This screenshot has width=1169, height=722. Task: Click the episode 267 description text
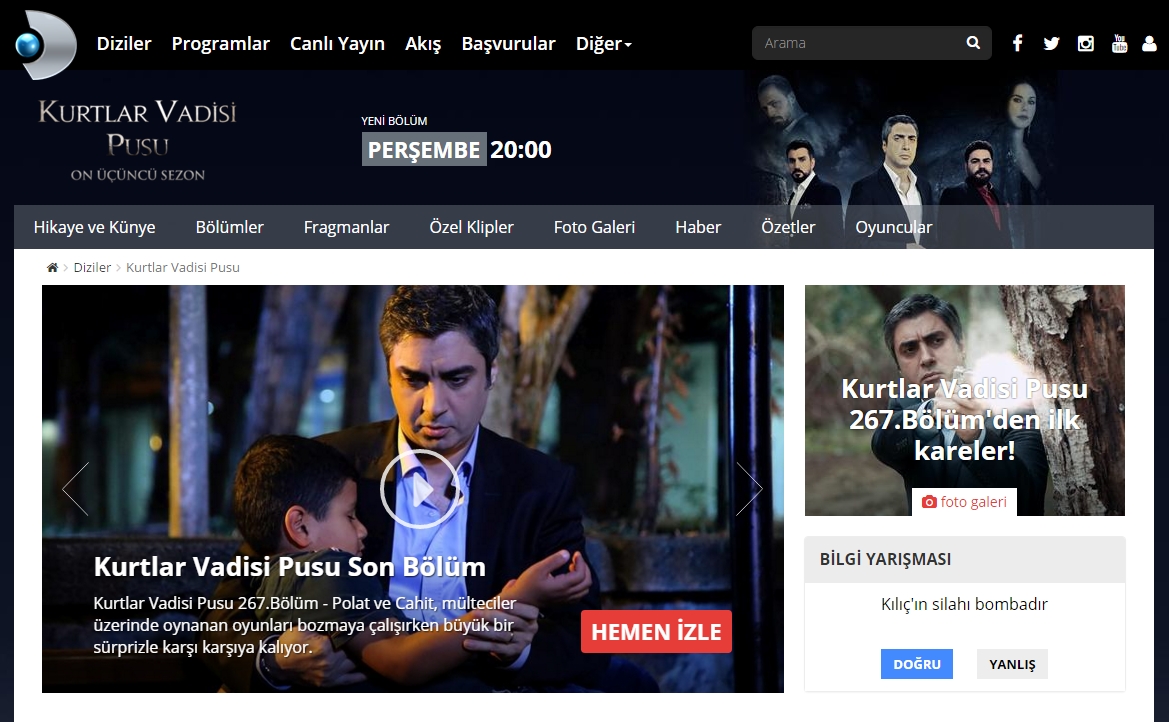304,625
